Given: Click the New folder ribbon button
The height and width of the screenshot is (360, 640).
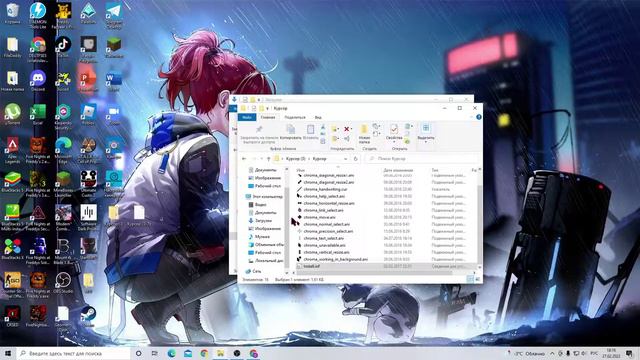Looking at the screenshot, I should coord(364,134).
